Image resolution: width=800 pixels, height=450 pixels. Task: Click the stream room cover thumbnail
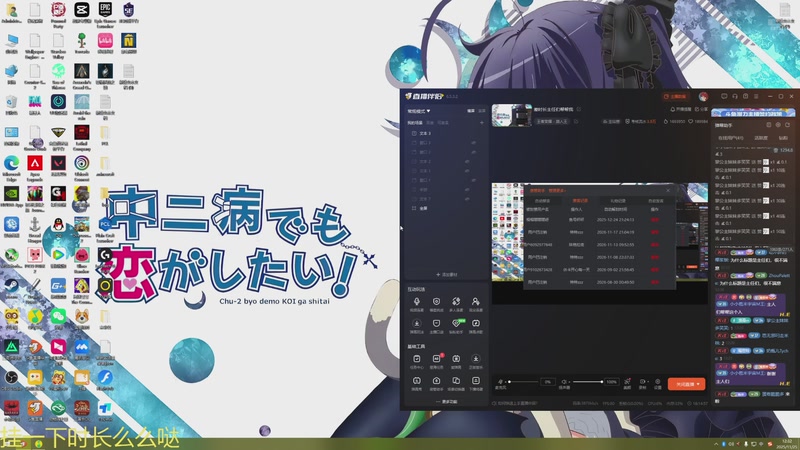point(512,115)
